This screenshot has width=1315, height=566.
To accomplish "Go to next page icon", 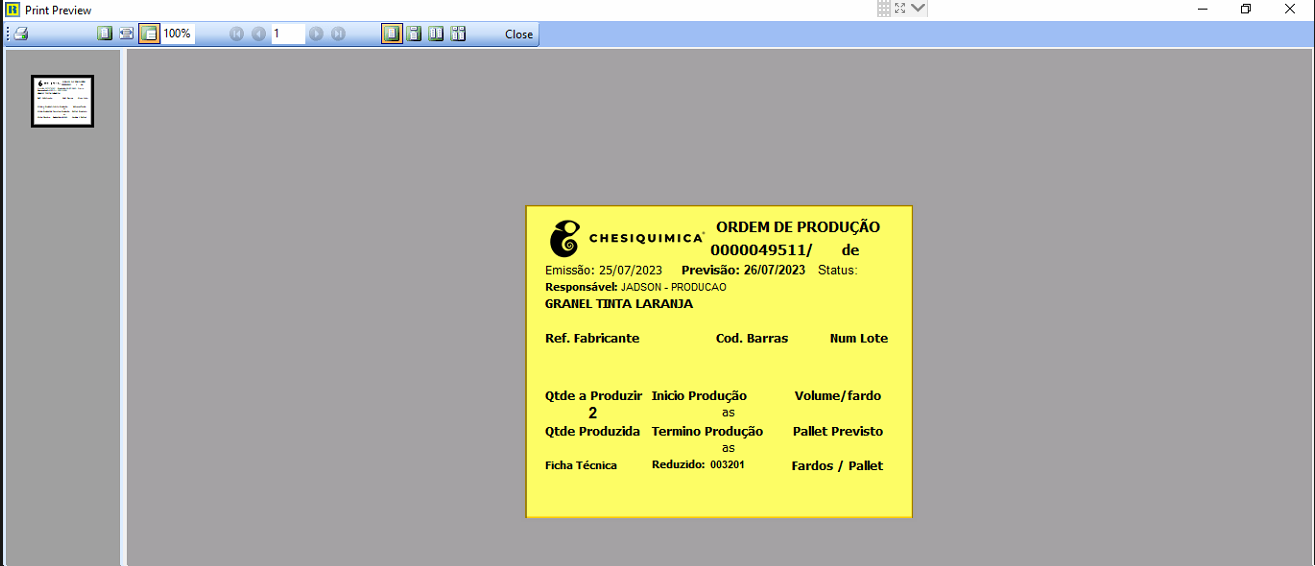I will [316, 34].
